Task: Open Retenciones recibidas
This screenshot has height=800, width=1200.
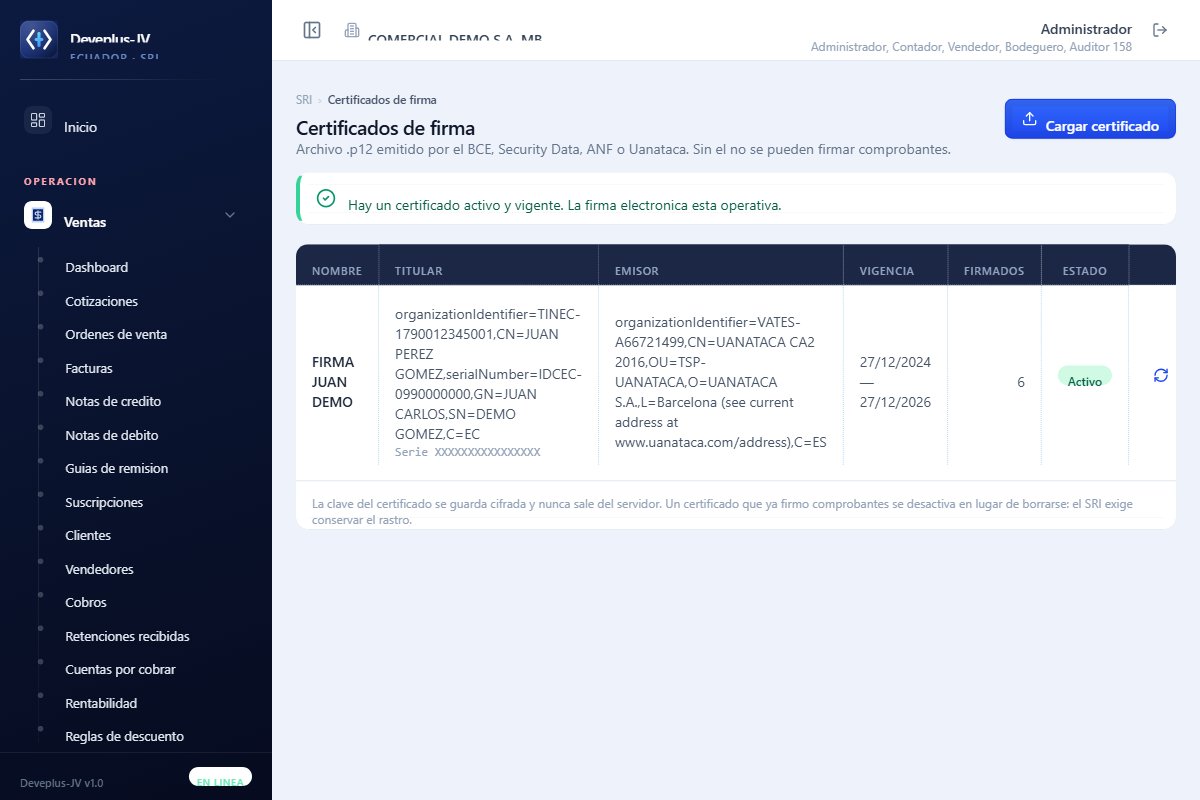Action: coord(127,636)
